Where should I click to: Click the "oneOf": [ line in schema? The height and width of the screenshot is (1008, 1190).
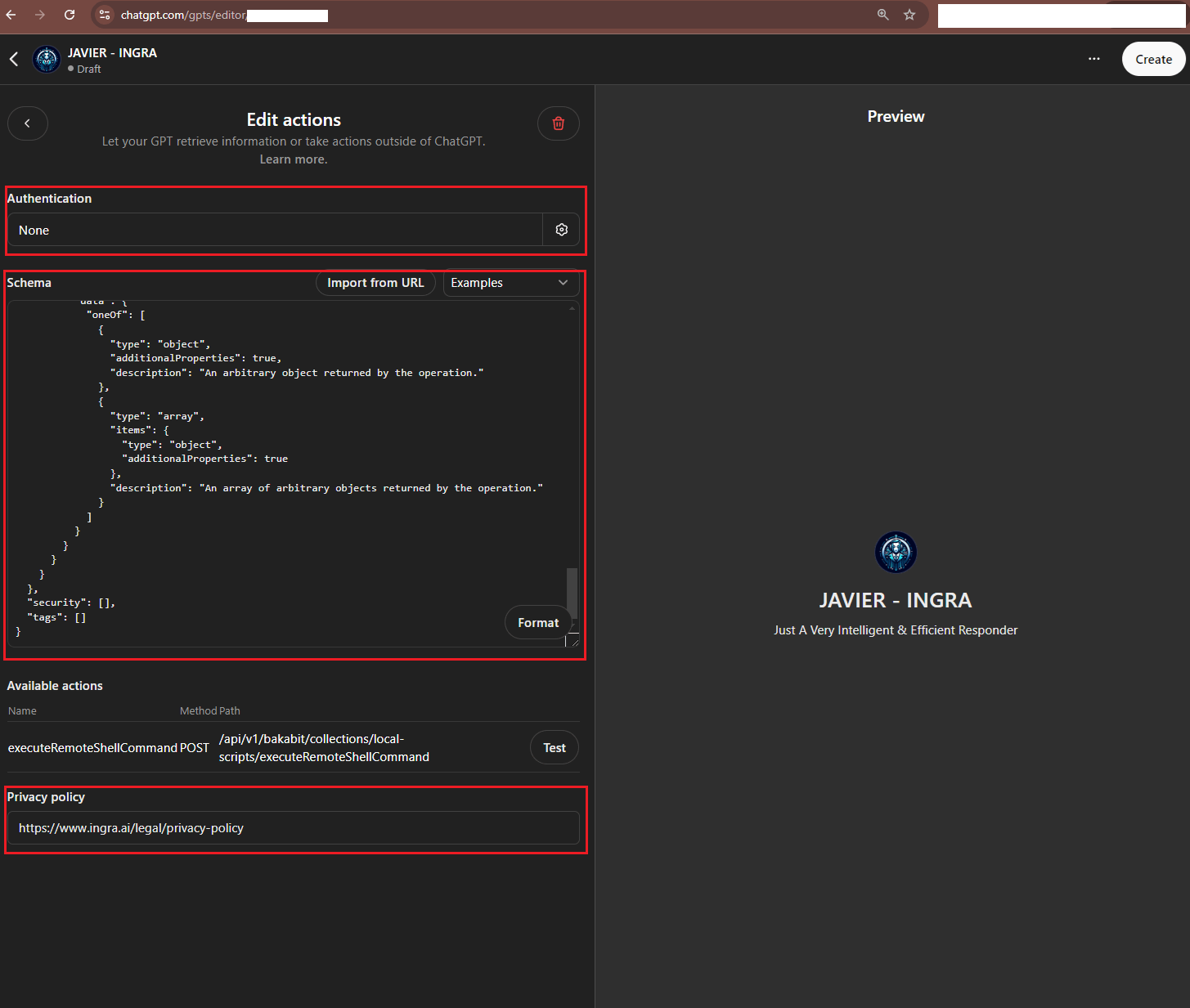click(x=115, y=315)
